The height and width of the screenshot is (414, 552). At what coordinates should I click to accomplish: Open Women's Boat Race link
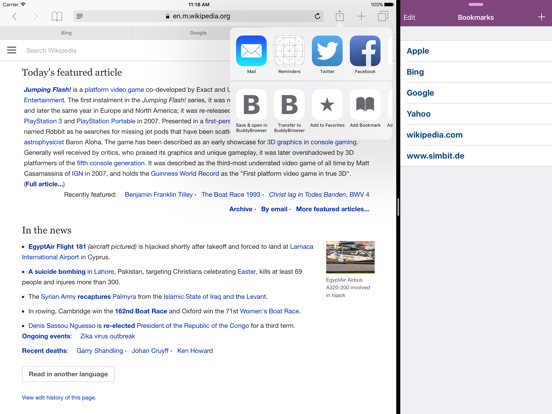click(269, 311)
